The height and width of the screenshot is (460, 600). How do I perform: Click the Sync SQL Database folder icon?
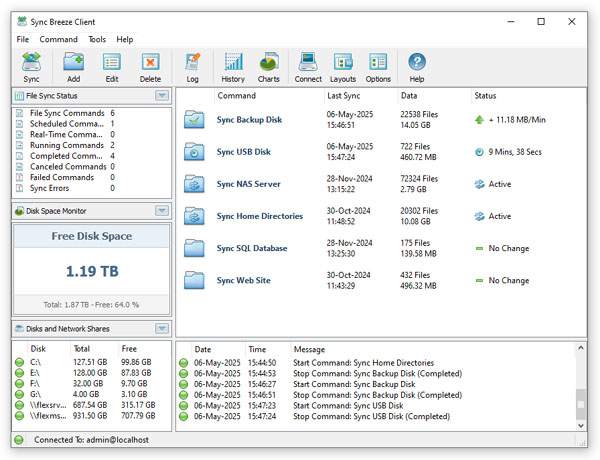194,248
